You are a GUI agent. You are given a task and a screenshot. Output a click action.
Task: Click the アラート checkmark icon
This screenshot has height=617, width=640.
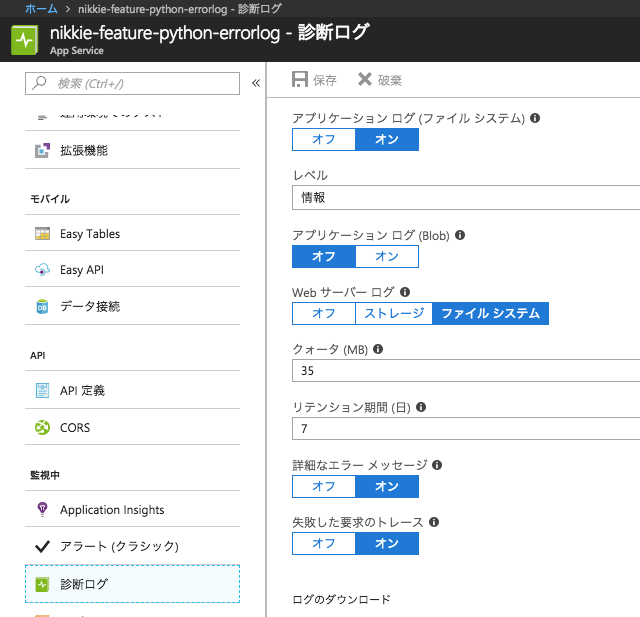[42, 546]
